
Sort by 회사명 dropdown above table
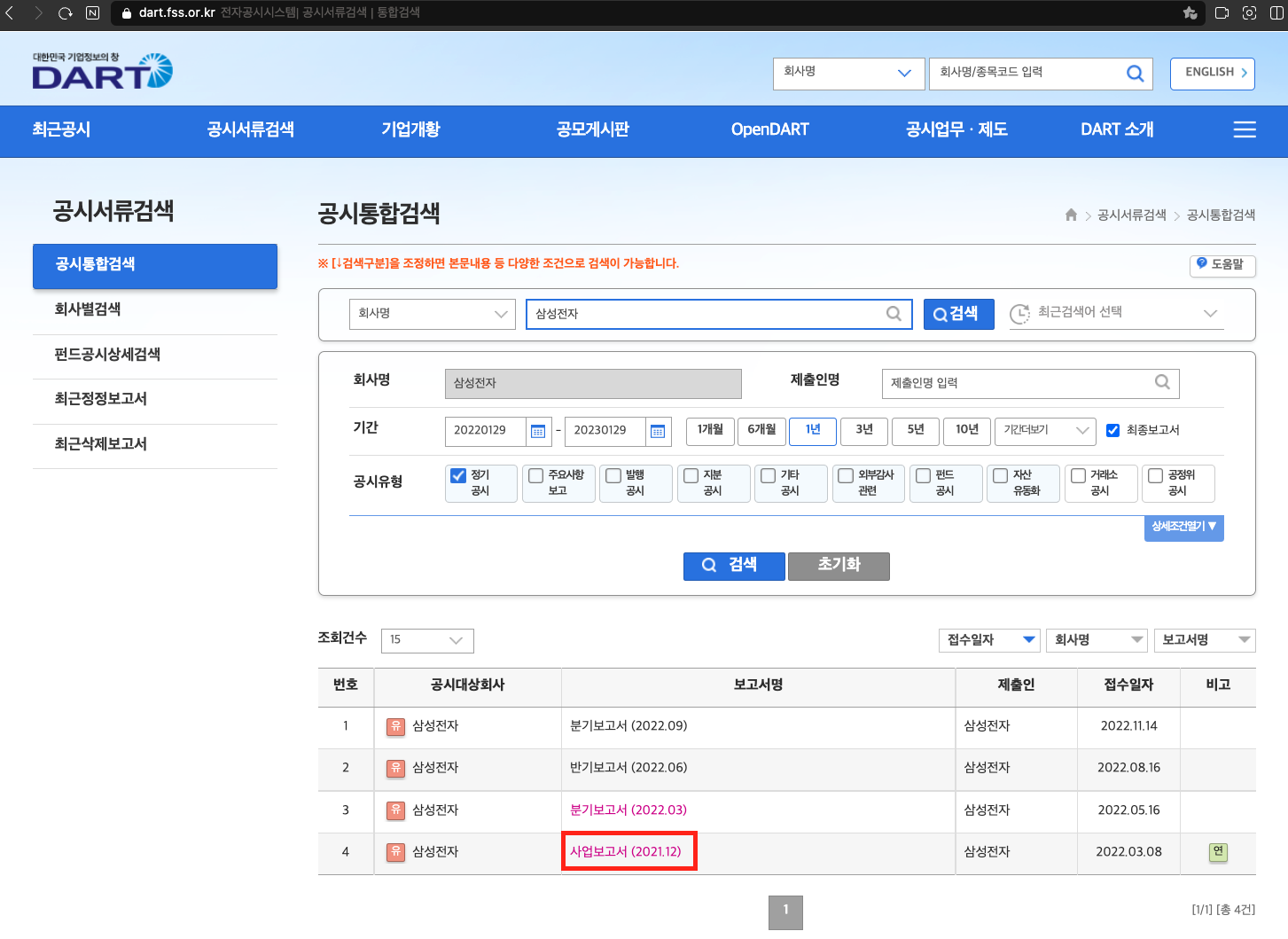pyautogui.click(x=1097, y=640)
